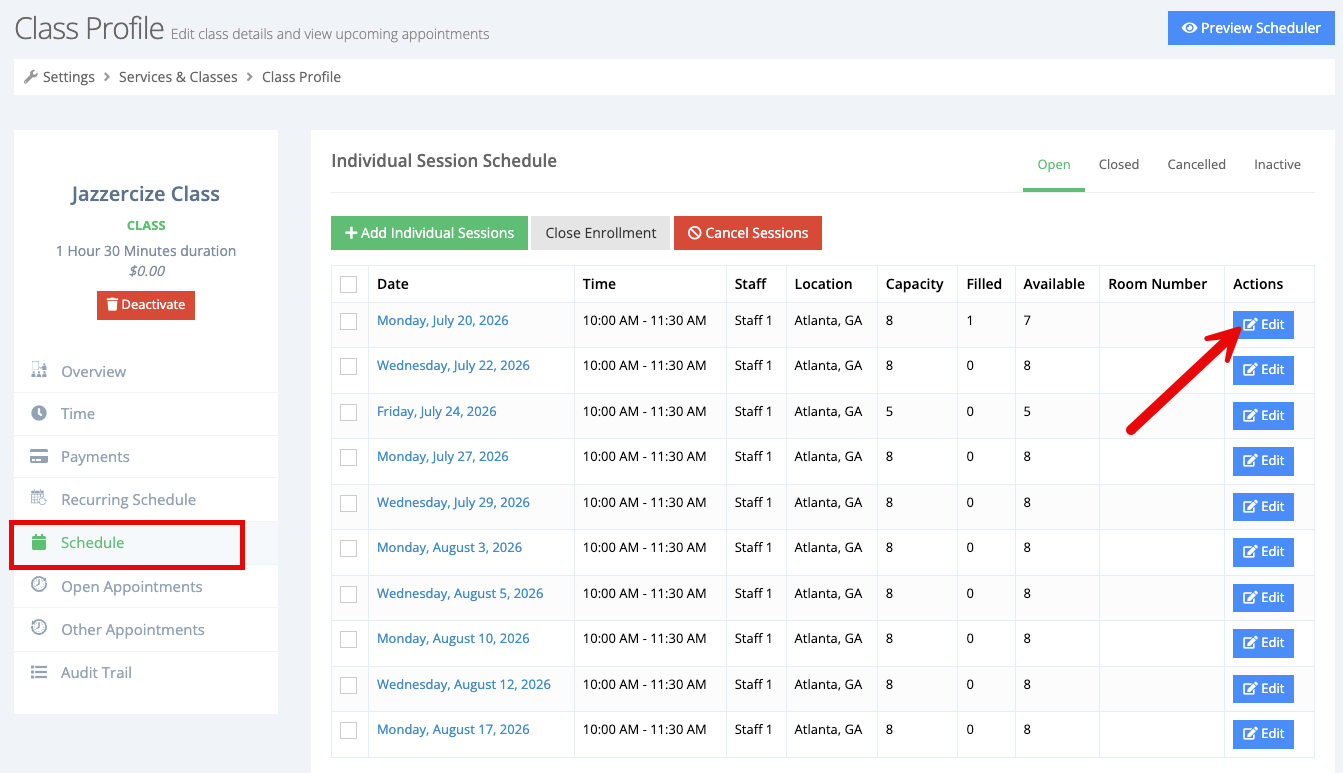Click the Audit Trail list icon

click(x=39, y=672)
